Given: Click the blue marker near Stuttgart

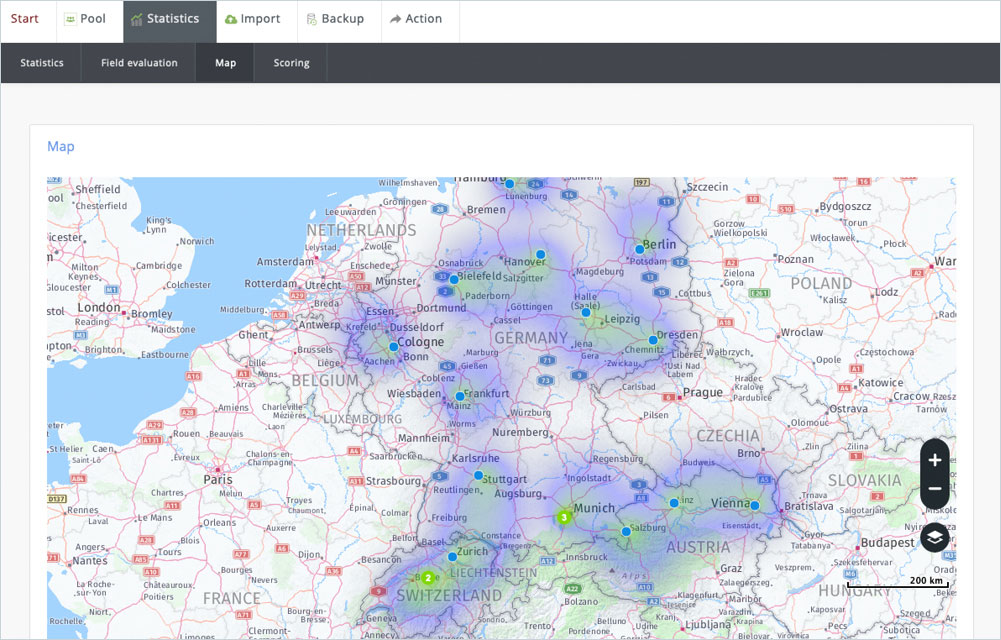Looking at the screenshot, I should pos(479,475).
